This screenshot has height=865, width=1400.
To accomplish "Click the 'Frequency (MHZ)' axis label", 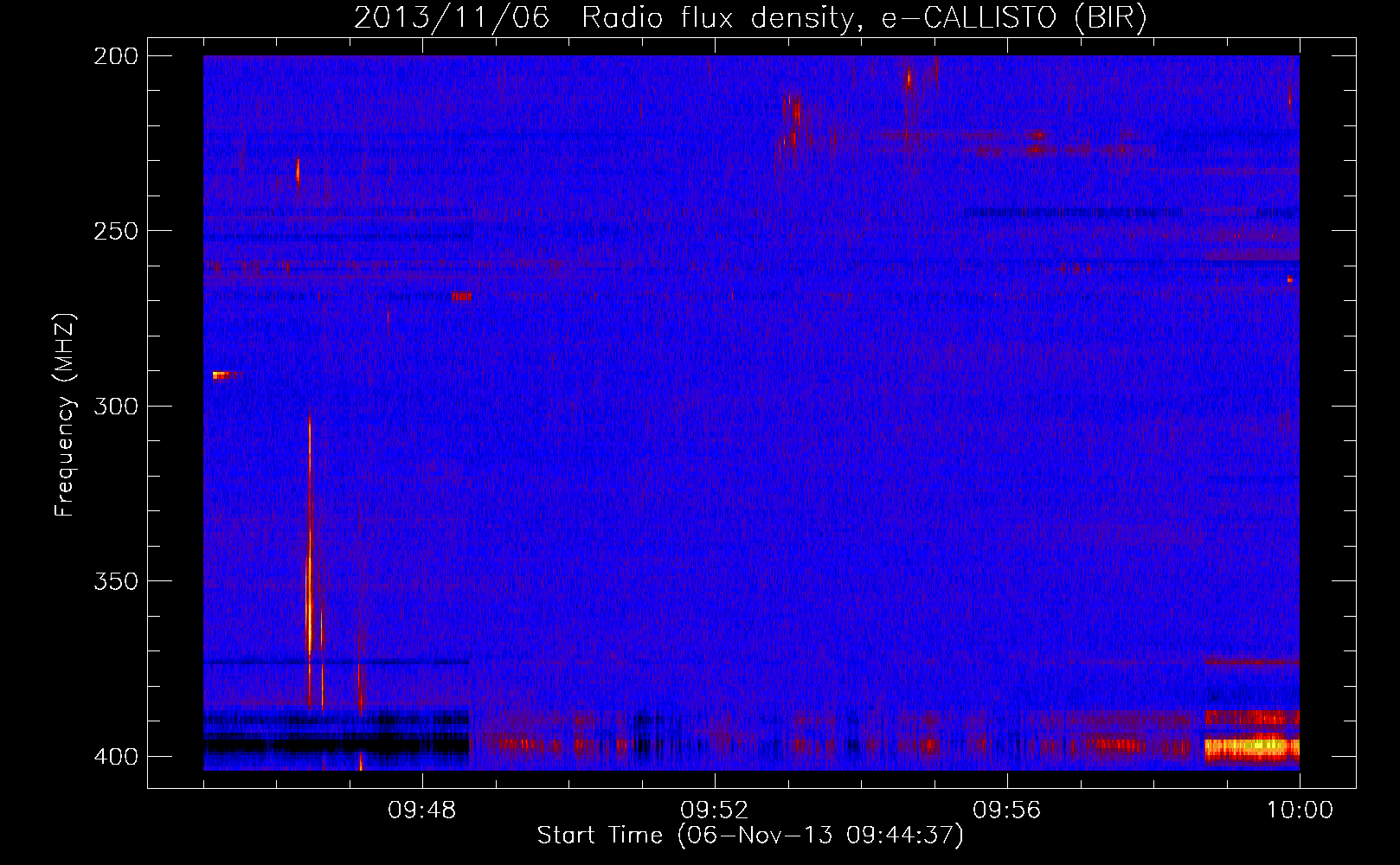I will 65,415.
